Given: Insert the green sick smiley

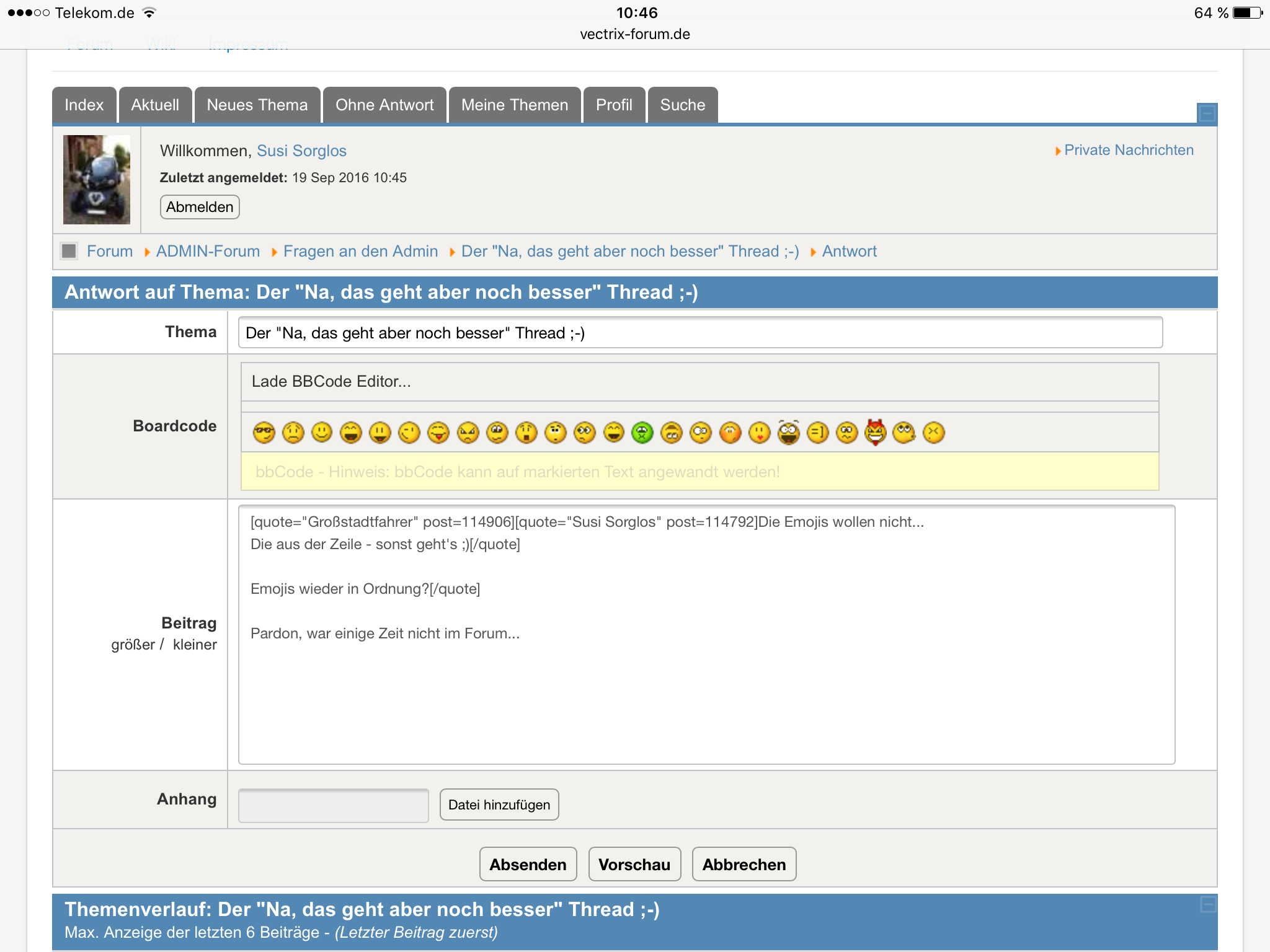Looking at the screenshot, I should click(x=642, y=432).
